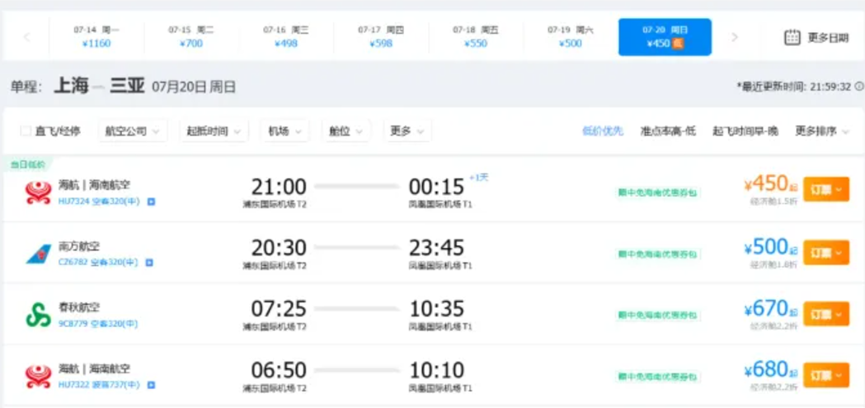
Task: Open the 起抵时间 filter dropdown
Action: (213, 131)
